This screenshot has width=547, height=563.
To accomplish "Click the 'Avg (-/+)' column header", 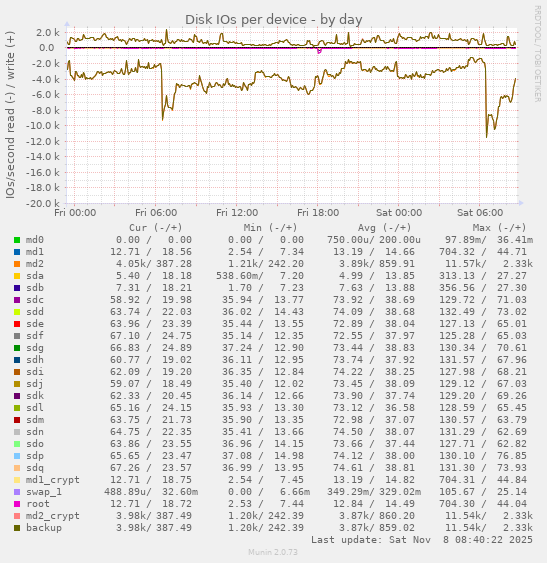I will pyautogui.click(x=385, y=228).
